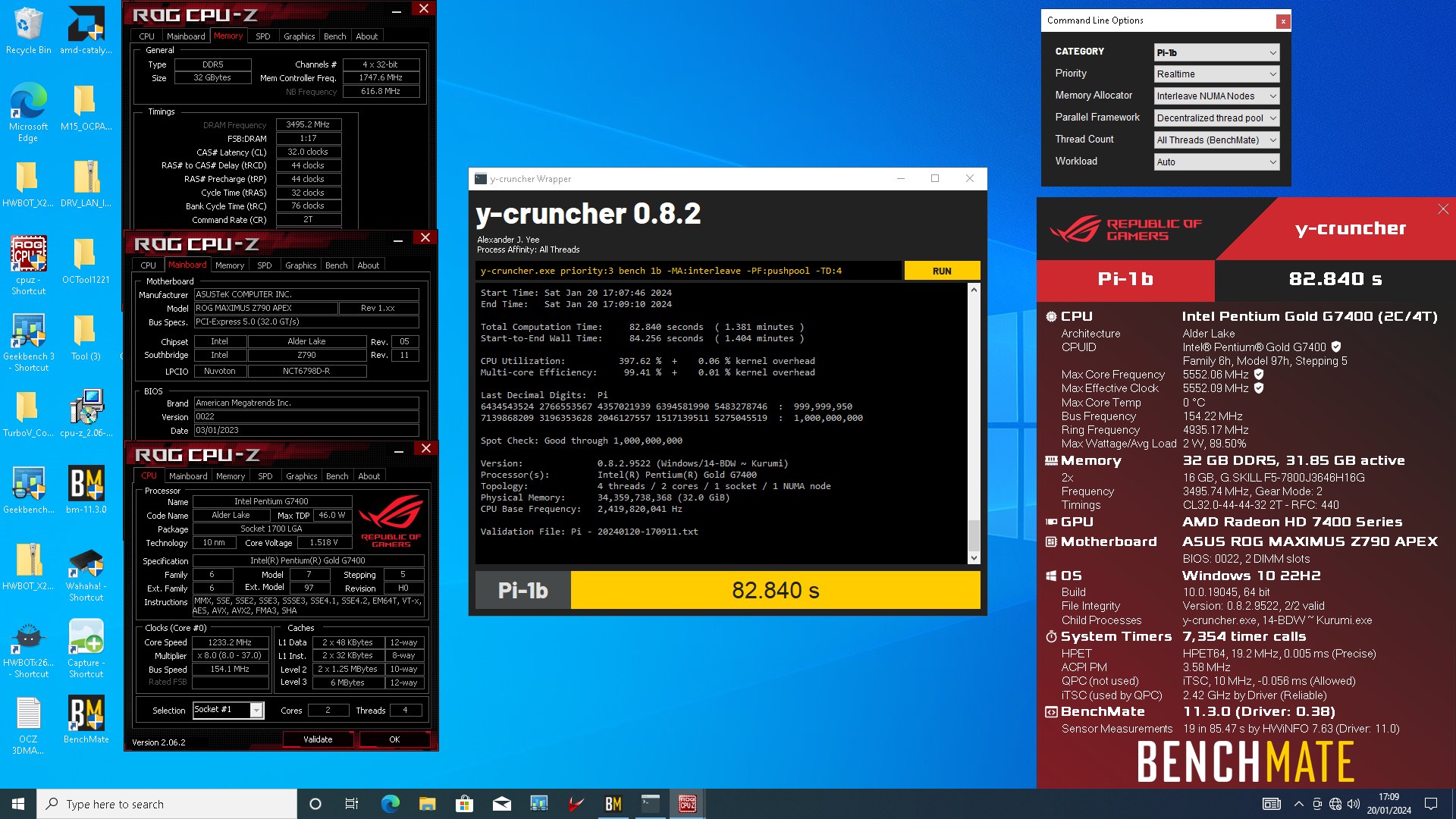The image size is (1456, 819).
Task: Open File Explorer from the taskbar
Action: coord(427,804)
